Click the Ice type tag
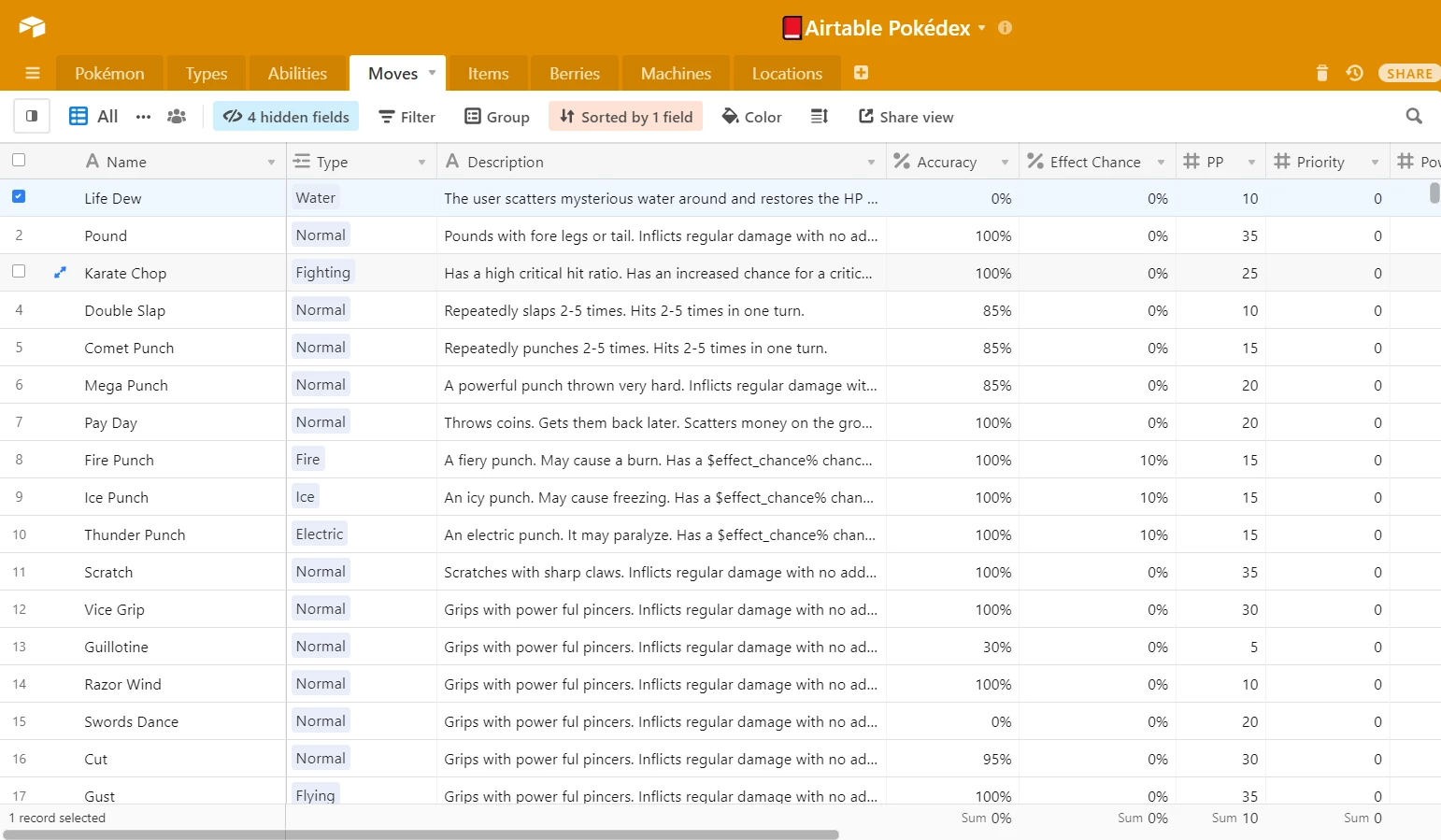The image size is (1441, 840). (x=306, y=497)
